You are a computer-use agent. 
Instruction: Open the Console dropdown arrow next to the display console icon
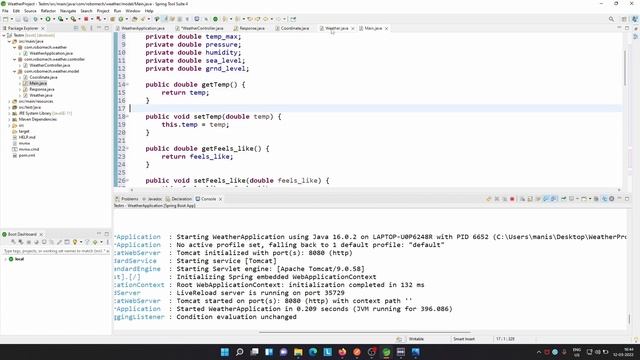pos(577,199)
